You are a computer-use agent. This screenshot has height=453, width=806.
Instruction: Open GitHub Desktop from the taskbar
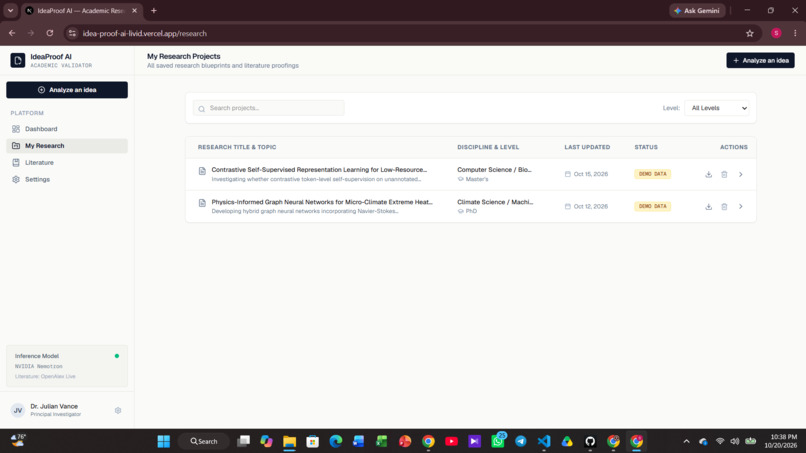[x=590, y=441]
